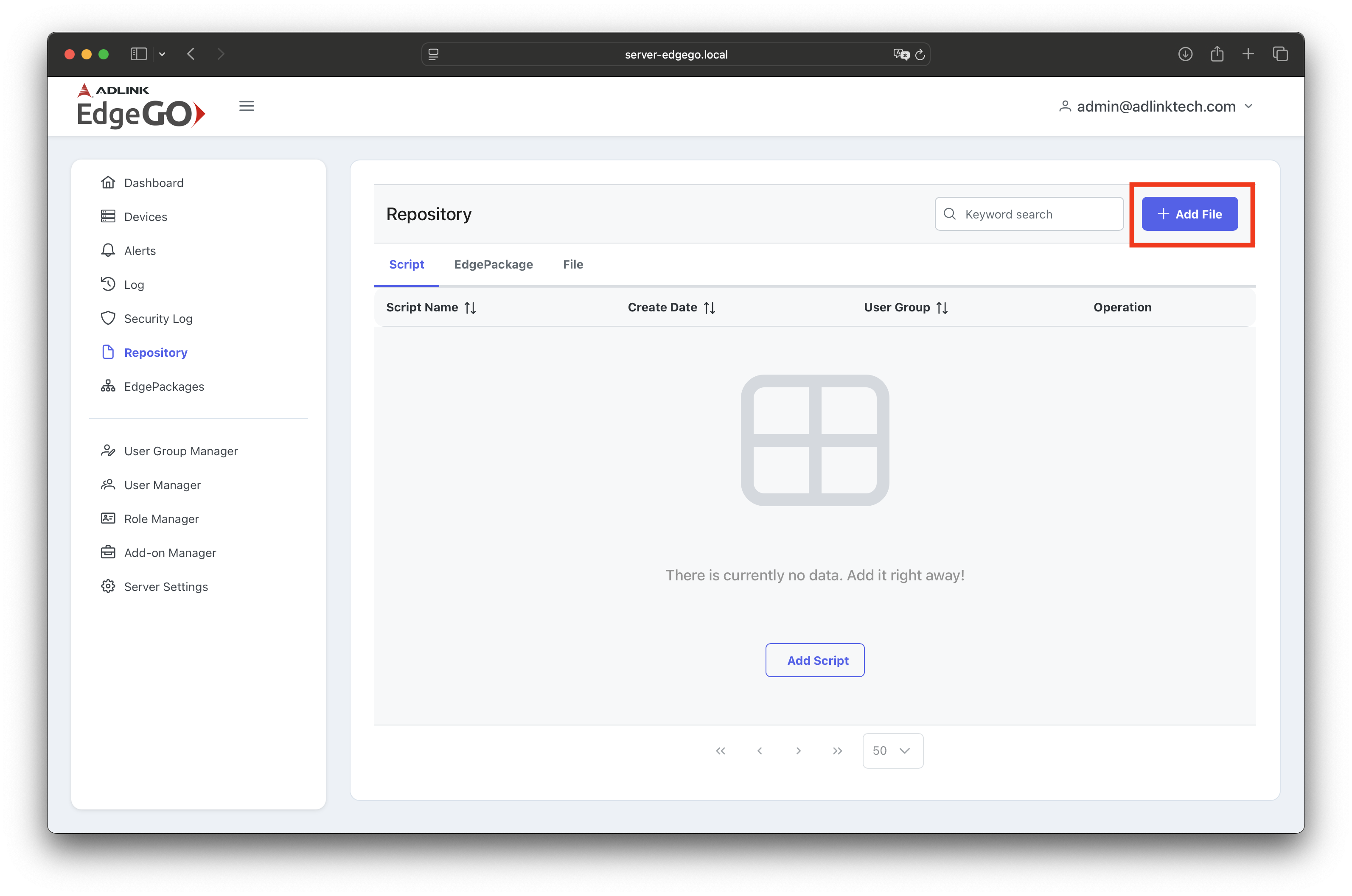Sort by Script Name column
The width and height of the screenshot is (1352, 896).
tap(470, 308)
